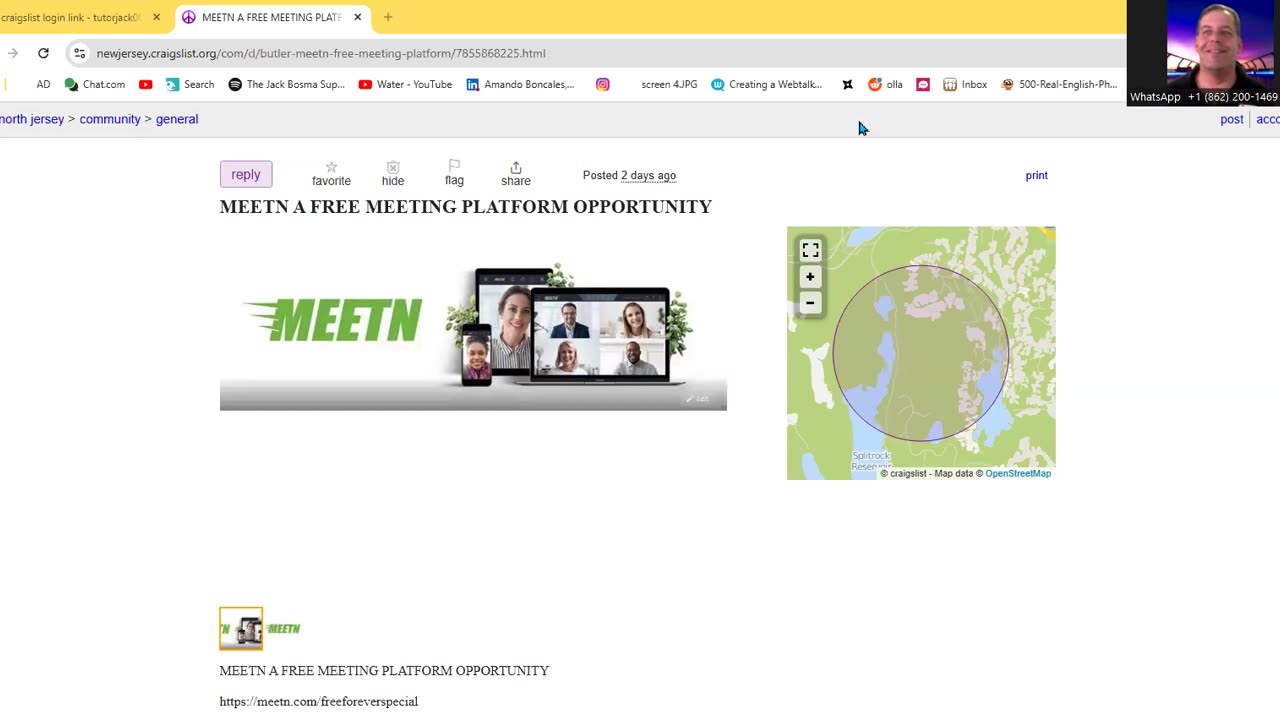Open the Chat.com bookmark
The width and height of the screenshot is (1280, 720).
(95, 84)
